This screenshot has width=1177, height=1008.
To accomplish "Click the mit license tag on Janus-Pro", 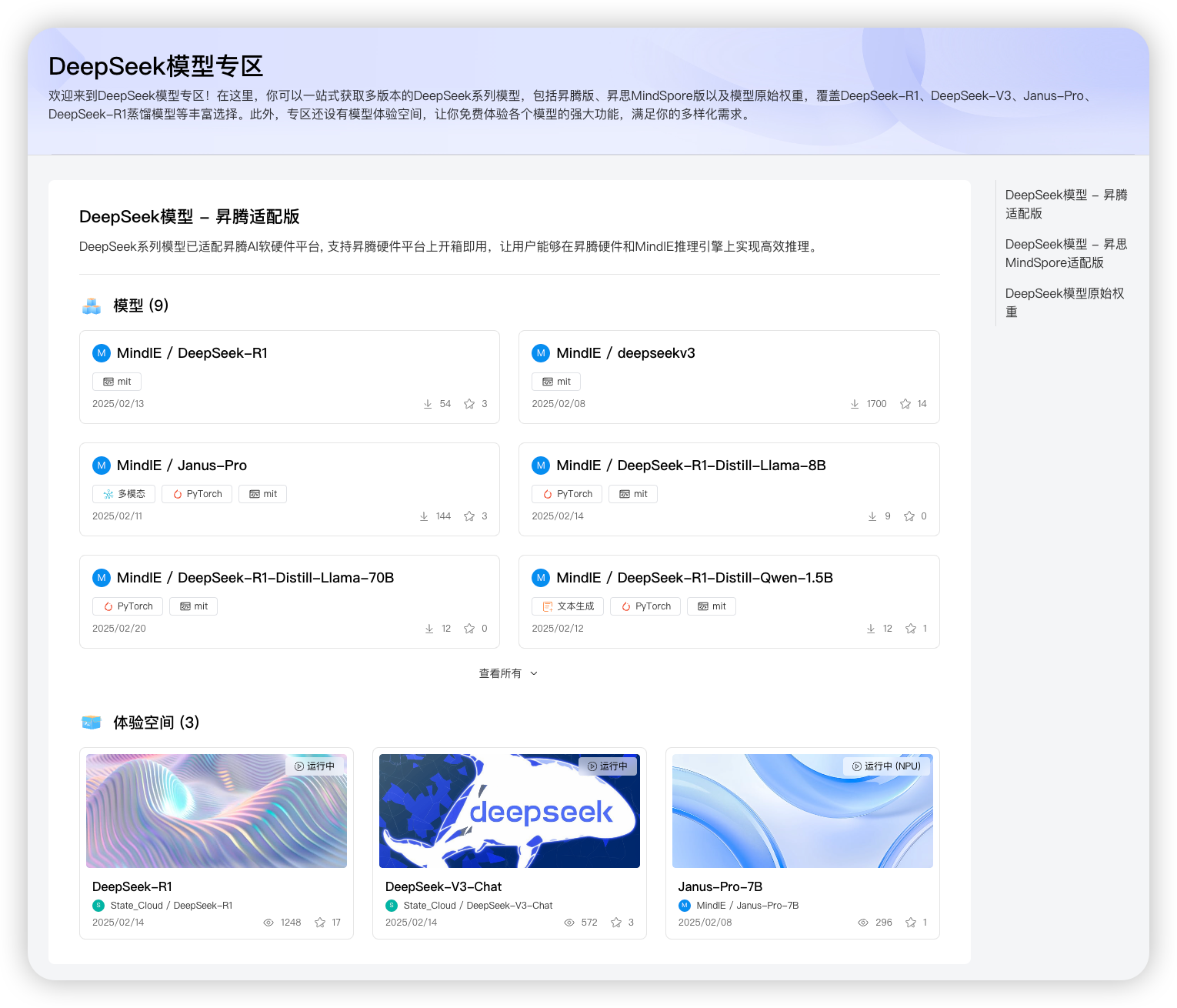I will 262,494.
